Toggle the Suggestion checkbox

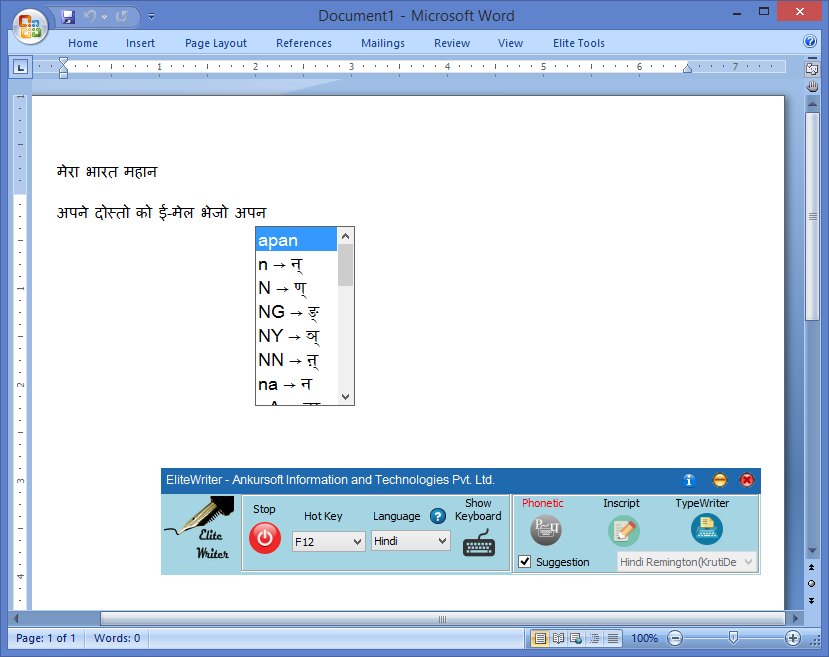coord(524,561)
